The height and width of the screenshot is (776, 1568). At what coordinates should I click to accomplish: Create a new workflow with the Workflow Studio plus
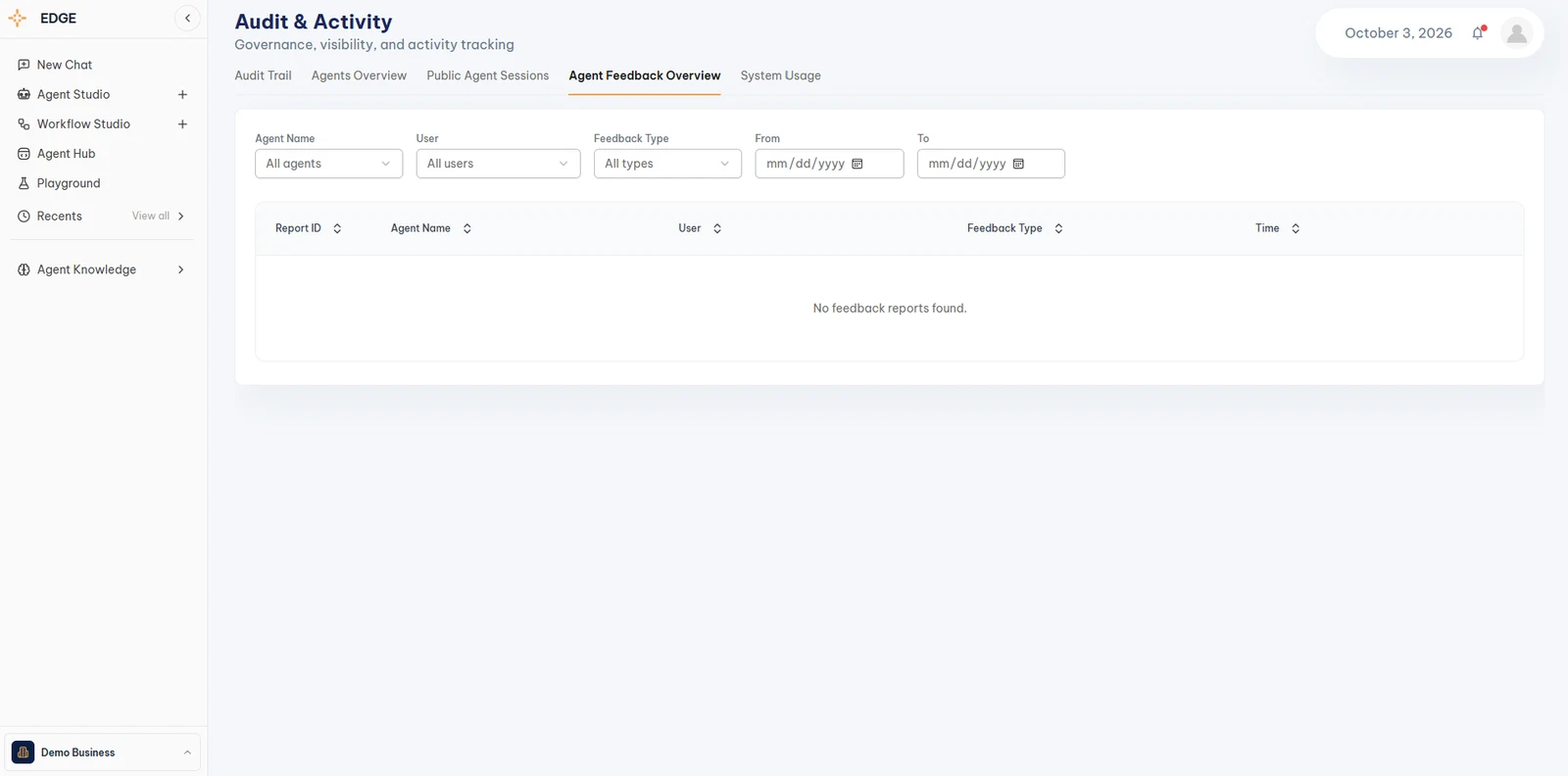tap(182, 124)
